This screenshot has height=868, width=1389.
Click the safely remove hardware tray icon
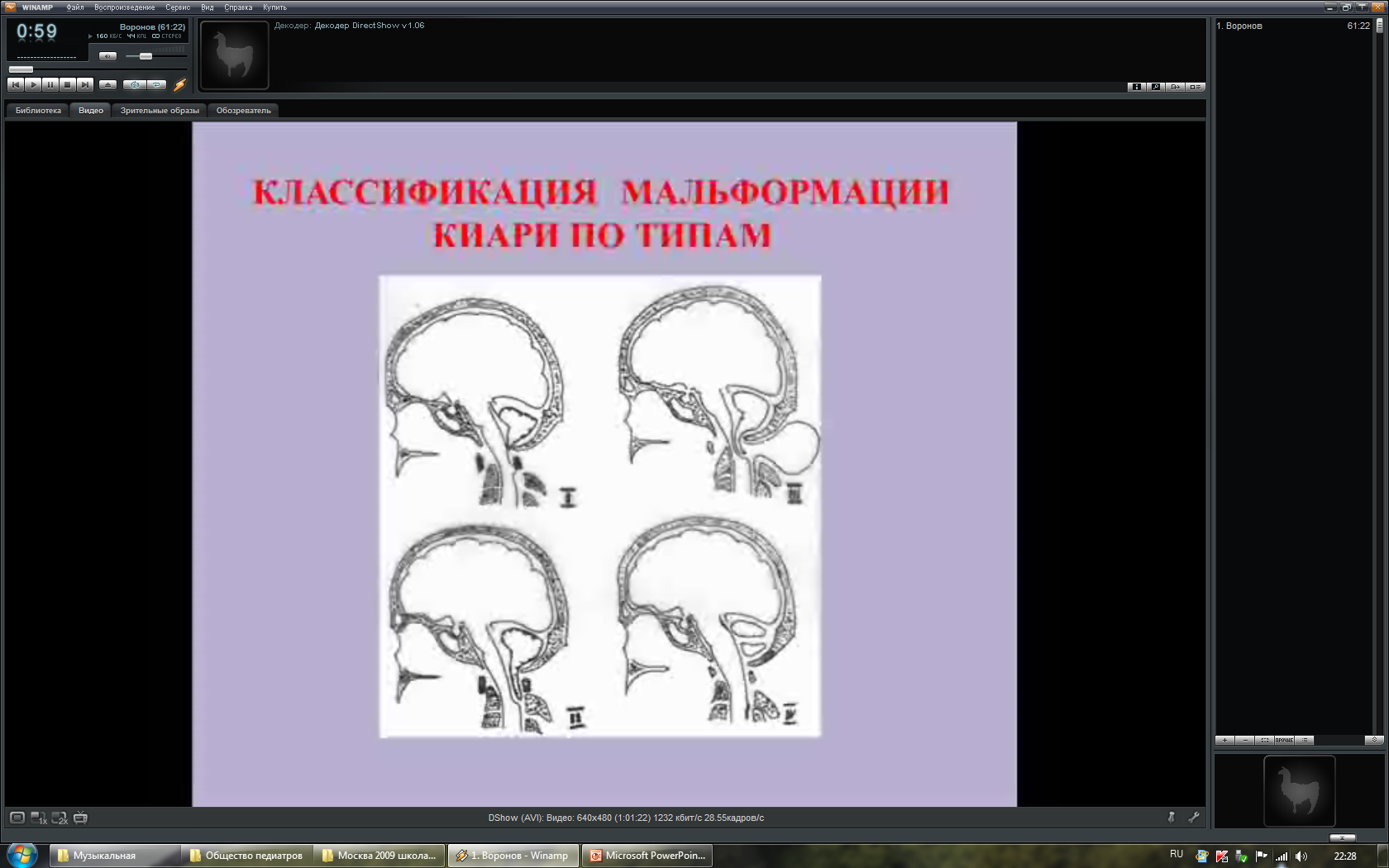(x=1241, y=856)
